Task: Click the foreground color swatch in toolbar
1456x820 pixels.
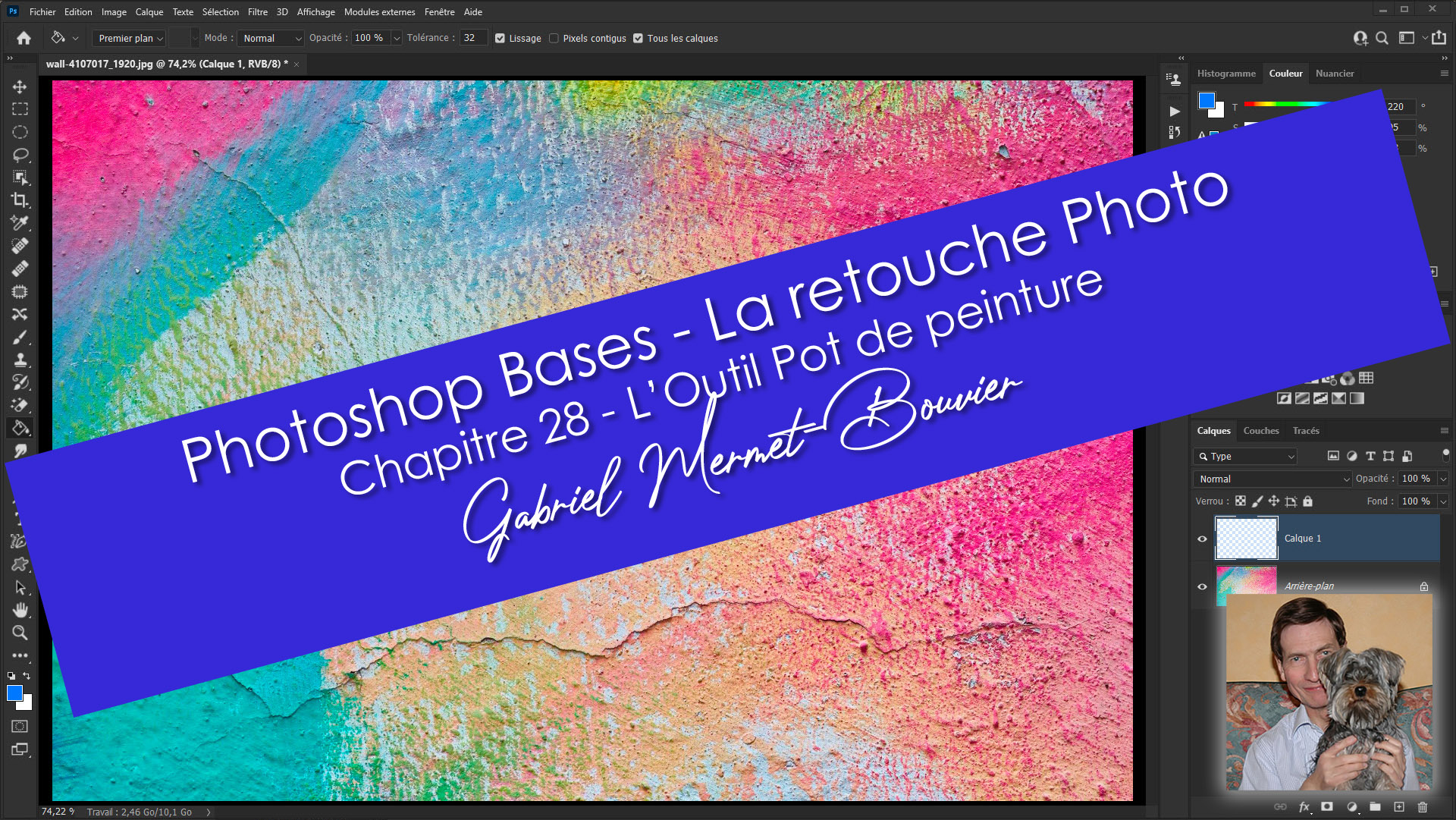Action: click(14, 693)
